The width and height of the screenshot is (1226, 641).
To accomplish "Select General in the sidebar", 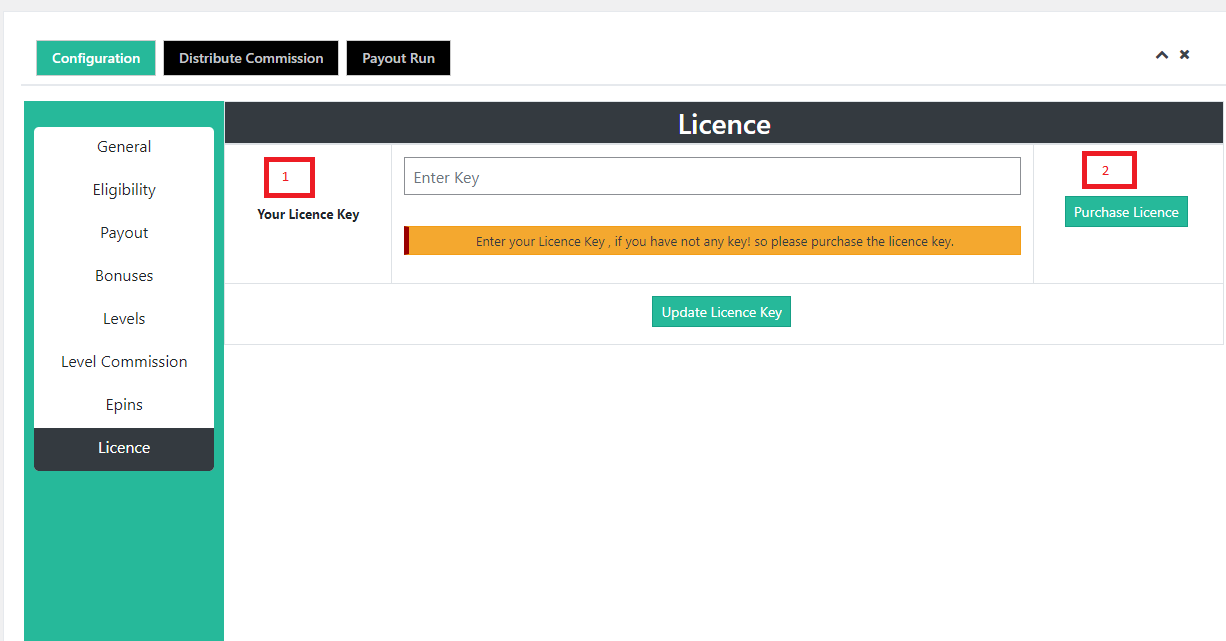I will pyautogui.click(x=124, y=147).
